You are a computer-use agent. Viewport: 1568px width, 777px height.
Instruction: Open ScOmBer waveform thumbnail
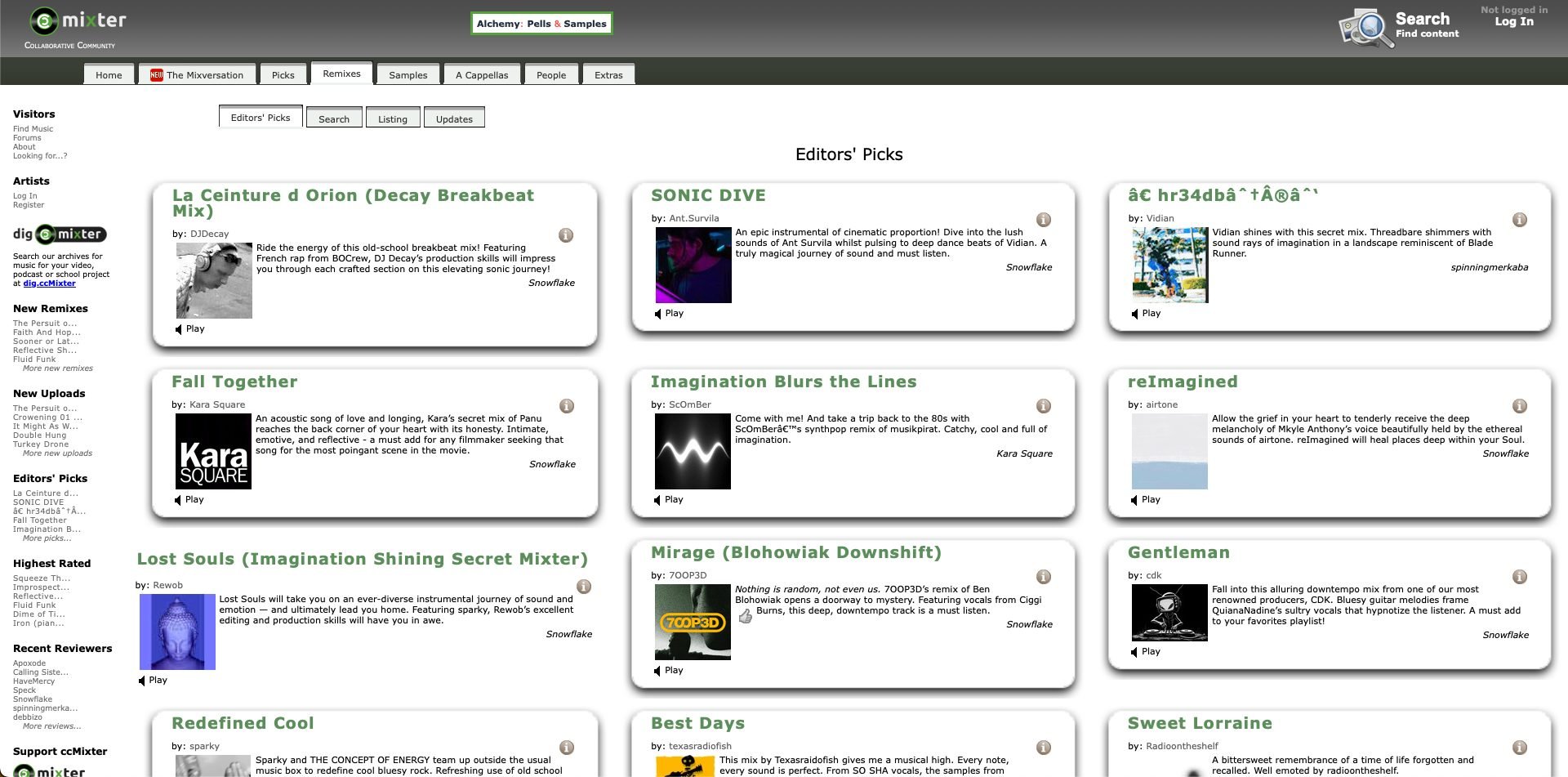point(693,451)
